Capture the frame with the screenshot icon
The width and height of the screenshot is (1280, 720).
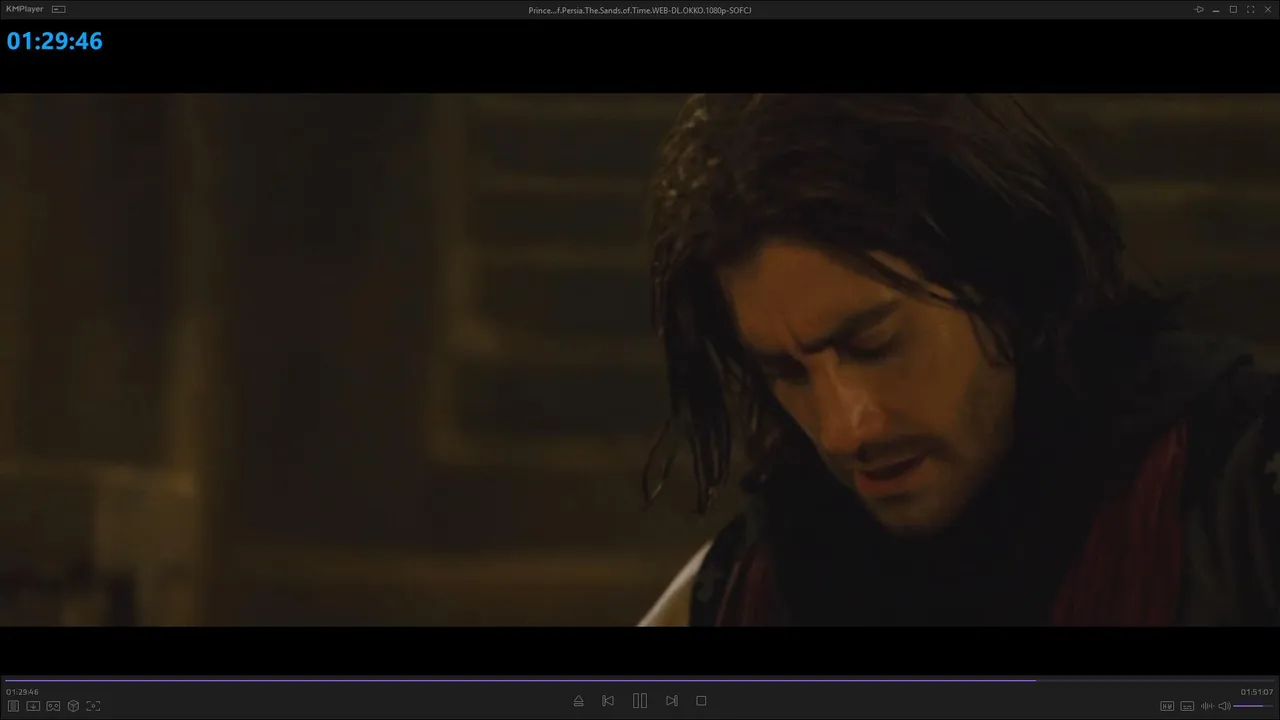click(93, 706)
